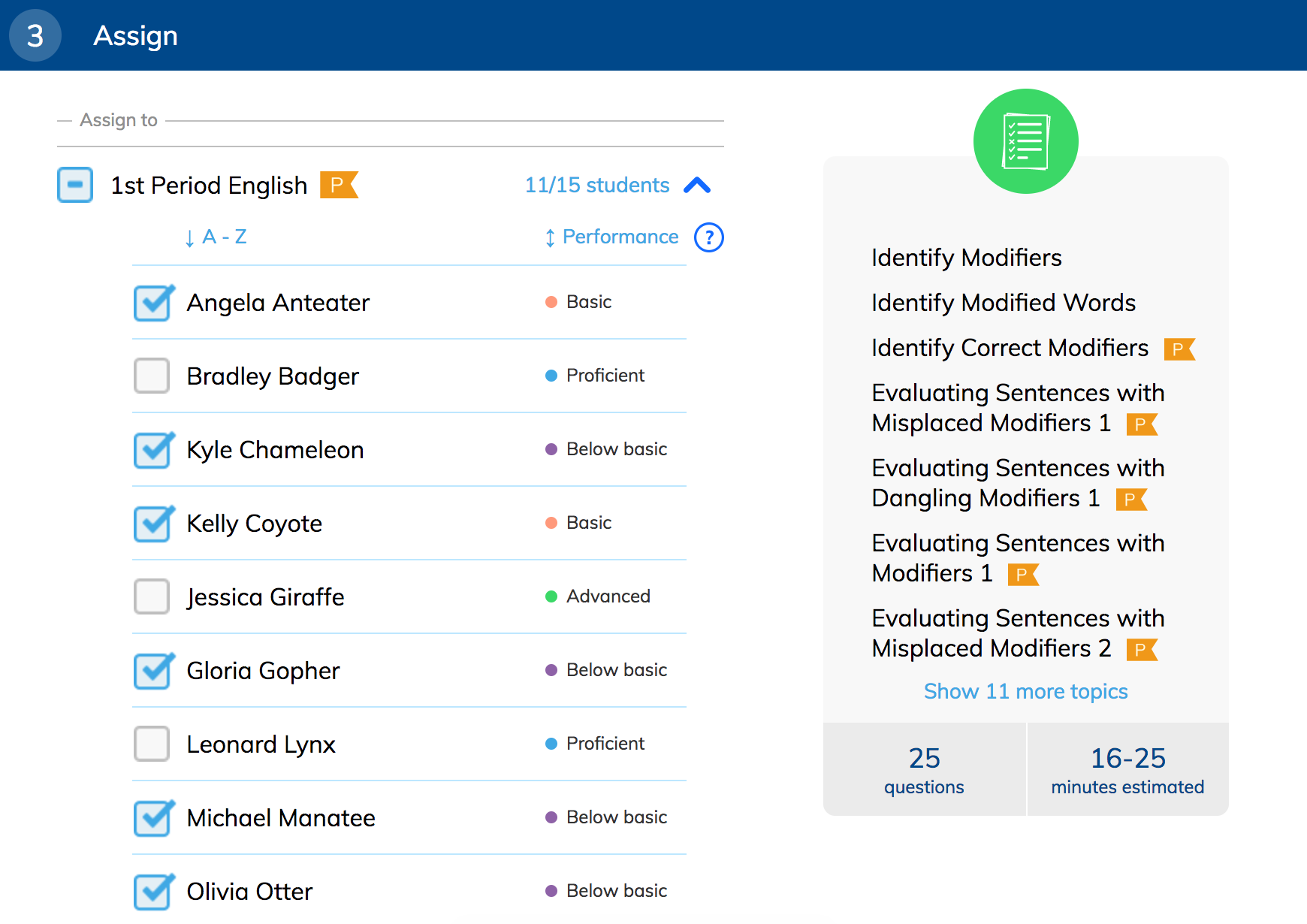Check Leonard Lynx's box
The width and height of the screenshot is (1307, 924).
pyautogui.click(x=152, y=744)
